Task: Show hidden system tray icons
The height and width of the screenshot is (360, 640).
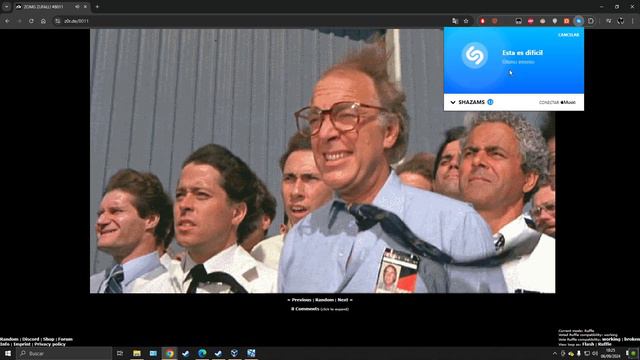Action: pos(555,353)
